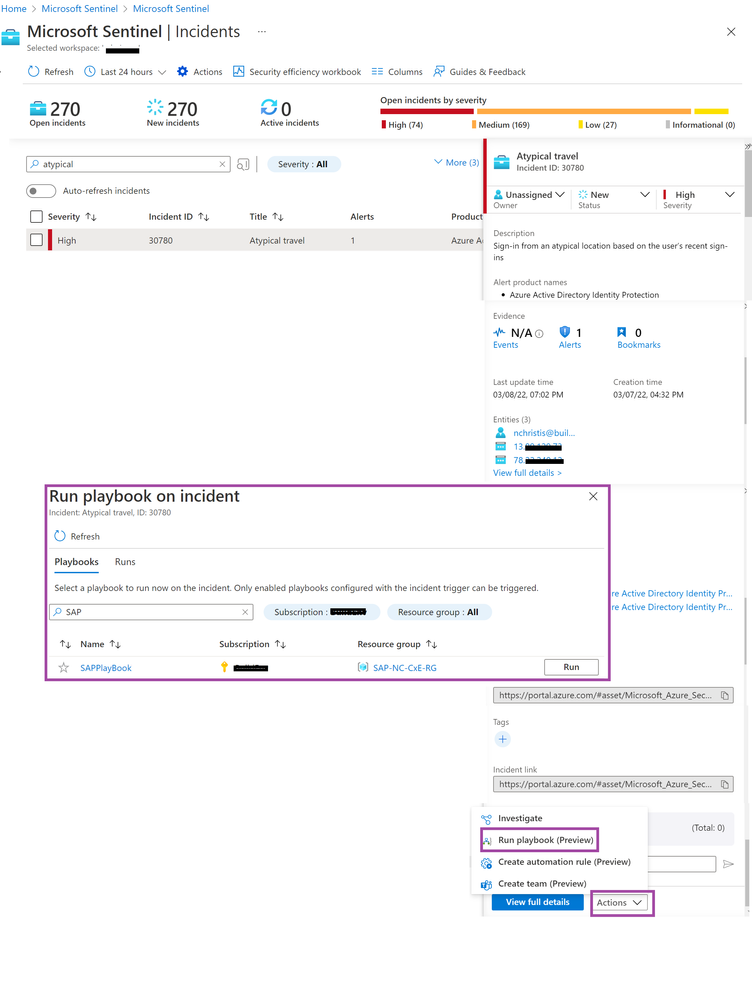This screenshot has height=999, width=752.
Task: Sort incidents by Title column
Action: coord(266,217)
